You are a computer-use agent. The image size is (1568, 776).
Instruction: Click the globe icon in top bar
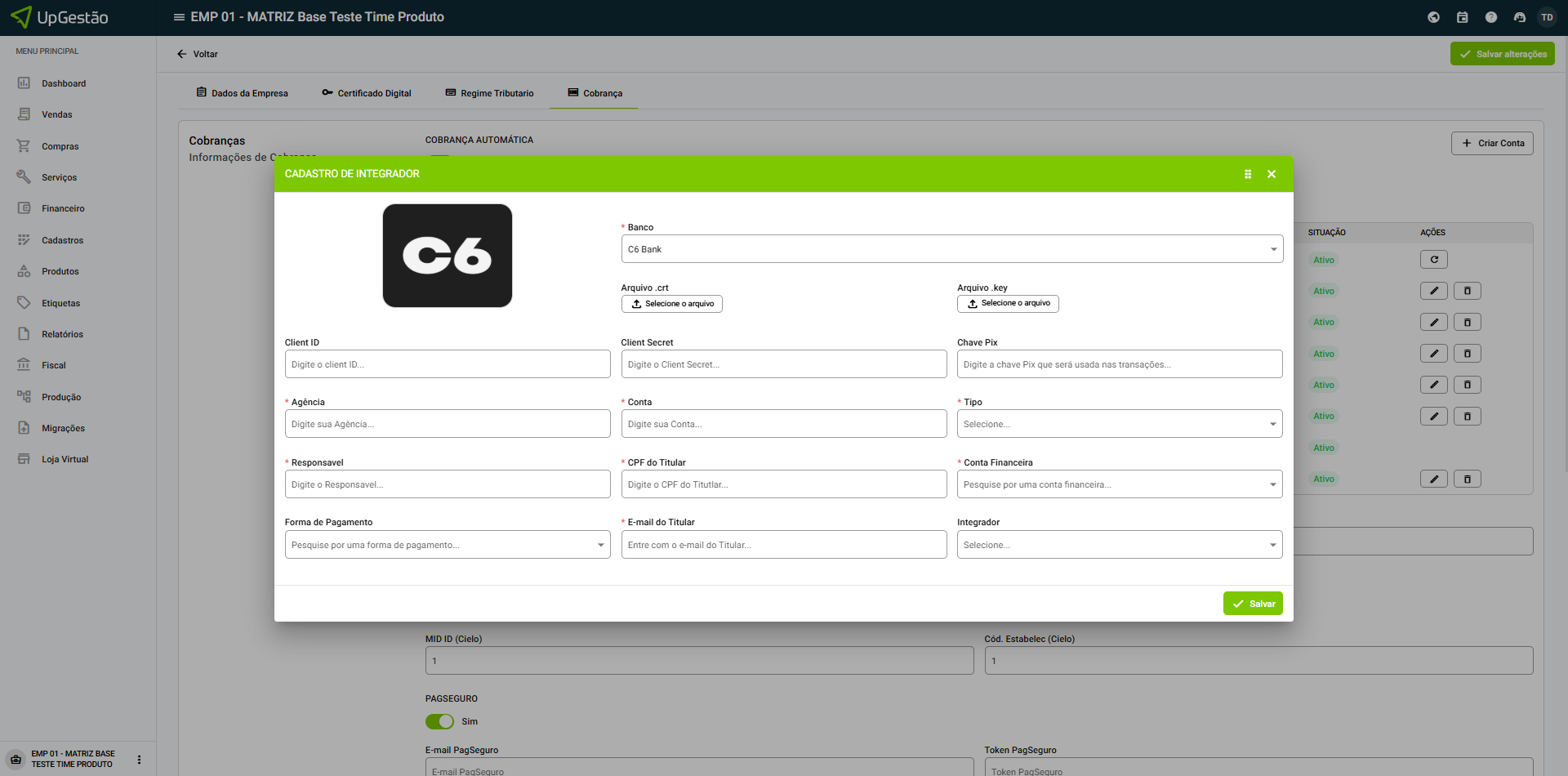[x=1433, y=17]
